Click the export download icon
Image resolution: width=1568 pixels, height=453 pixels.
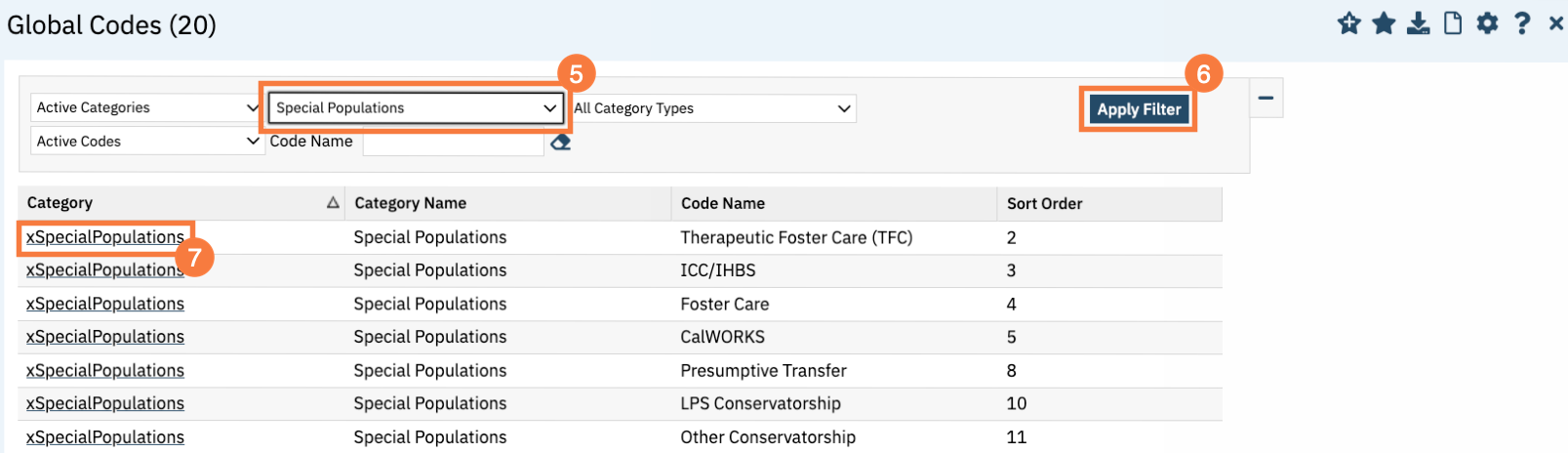[x=1418, y=23]
